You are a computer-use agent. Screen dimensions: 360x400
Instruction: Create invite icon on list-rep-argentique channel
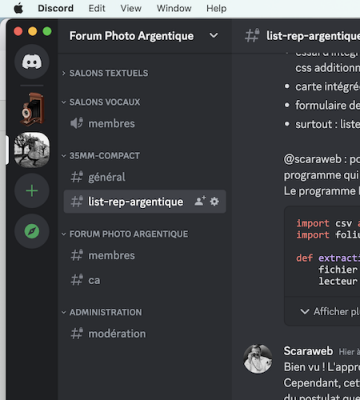pyautogui.click(x=200, y=201)
